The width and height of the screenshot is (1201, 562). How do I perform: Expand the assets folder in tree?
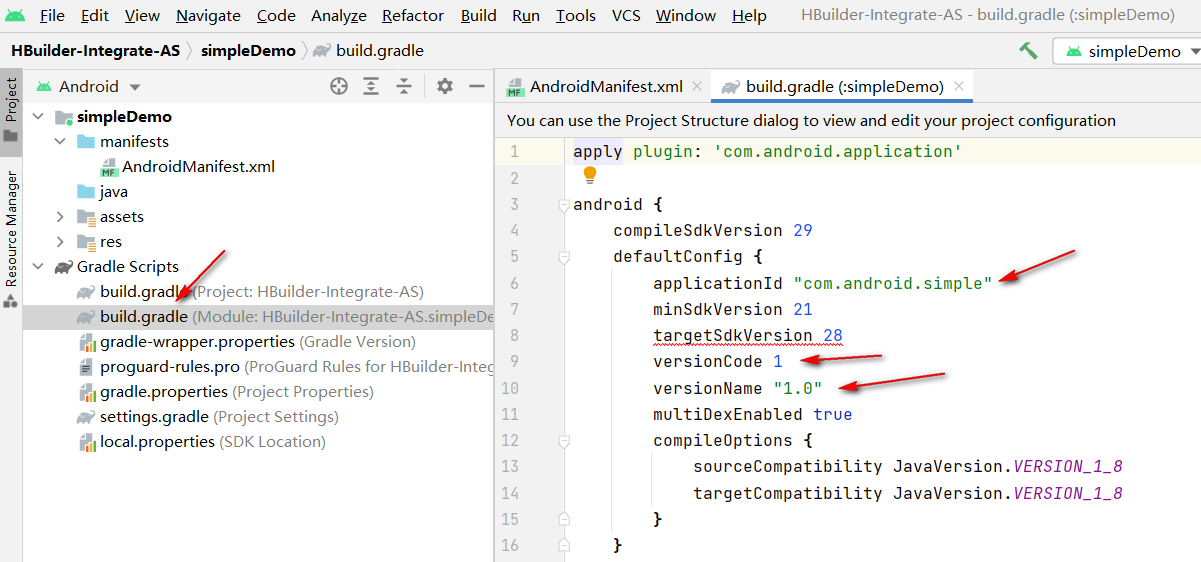click(61, 217)
